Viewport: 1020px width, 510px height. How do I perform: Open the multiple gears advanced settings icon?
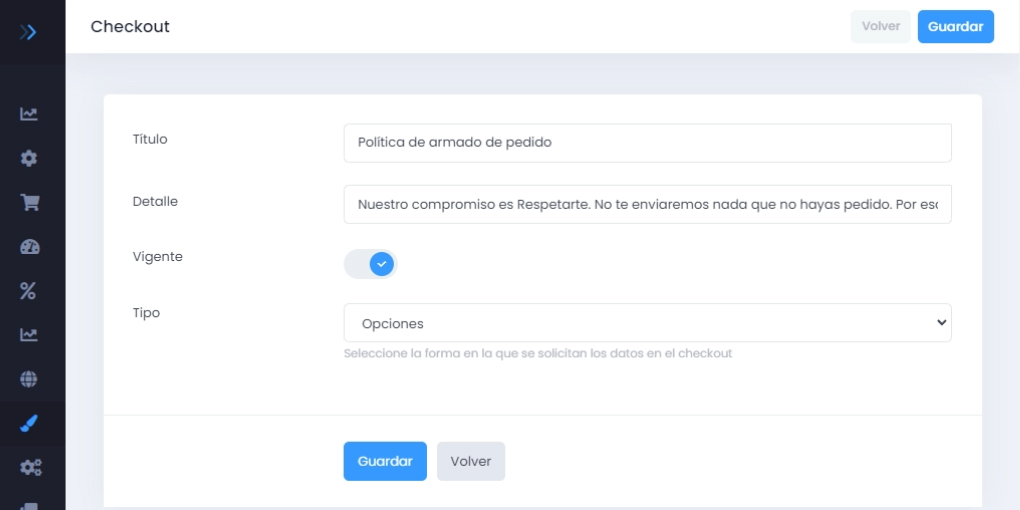point(29,467)
